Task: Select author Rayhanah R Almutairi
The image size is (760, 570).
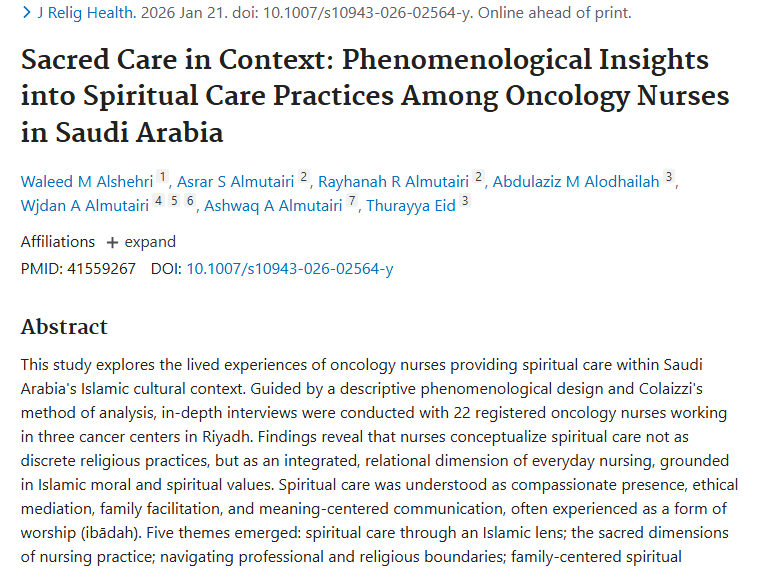Action: click(x=393, y=181)
